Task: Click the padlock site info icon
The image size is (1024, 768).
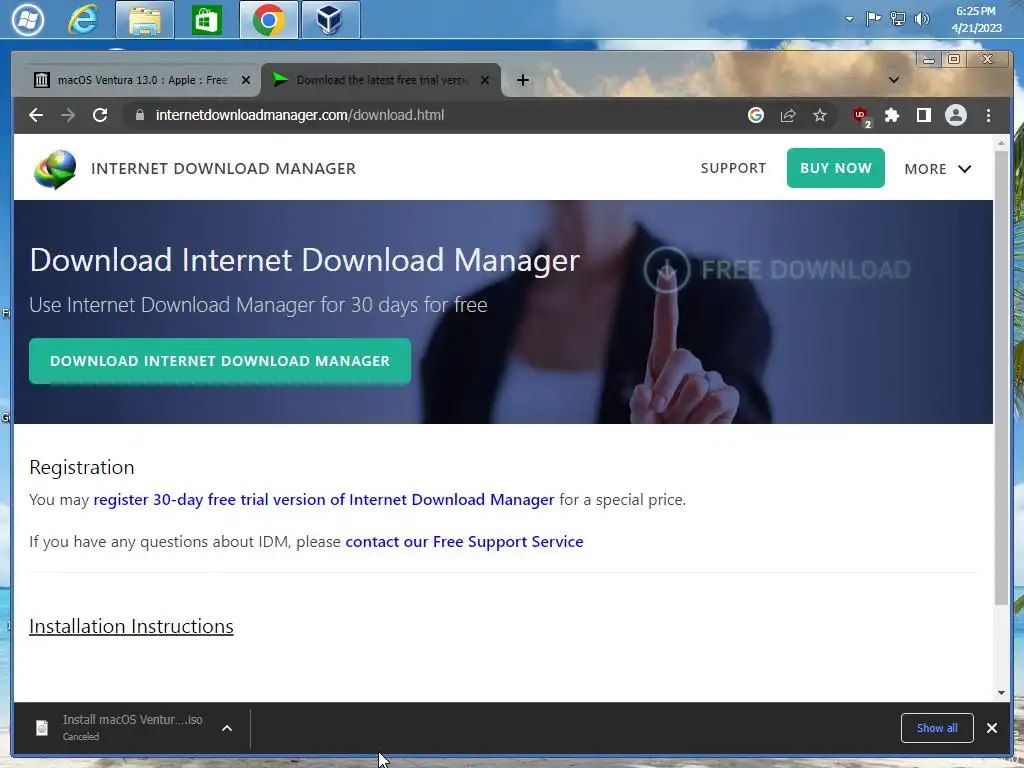Action: click(139, 115)
